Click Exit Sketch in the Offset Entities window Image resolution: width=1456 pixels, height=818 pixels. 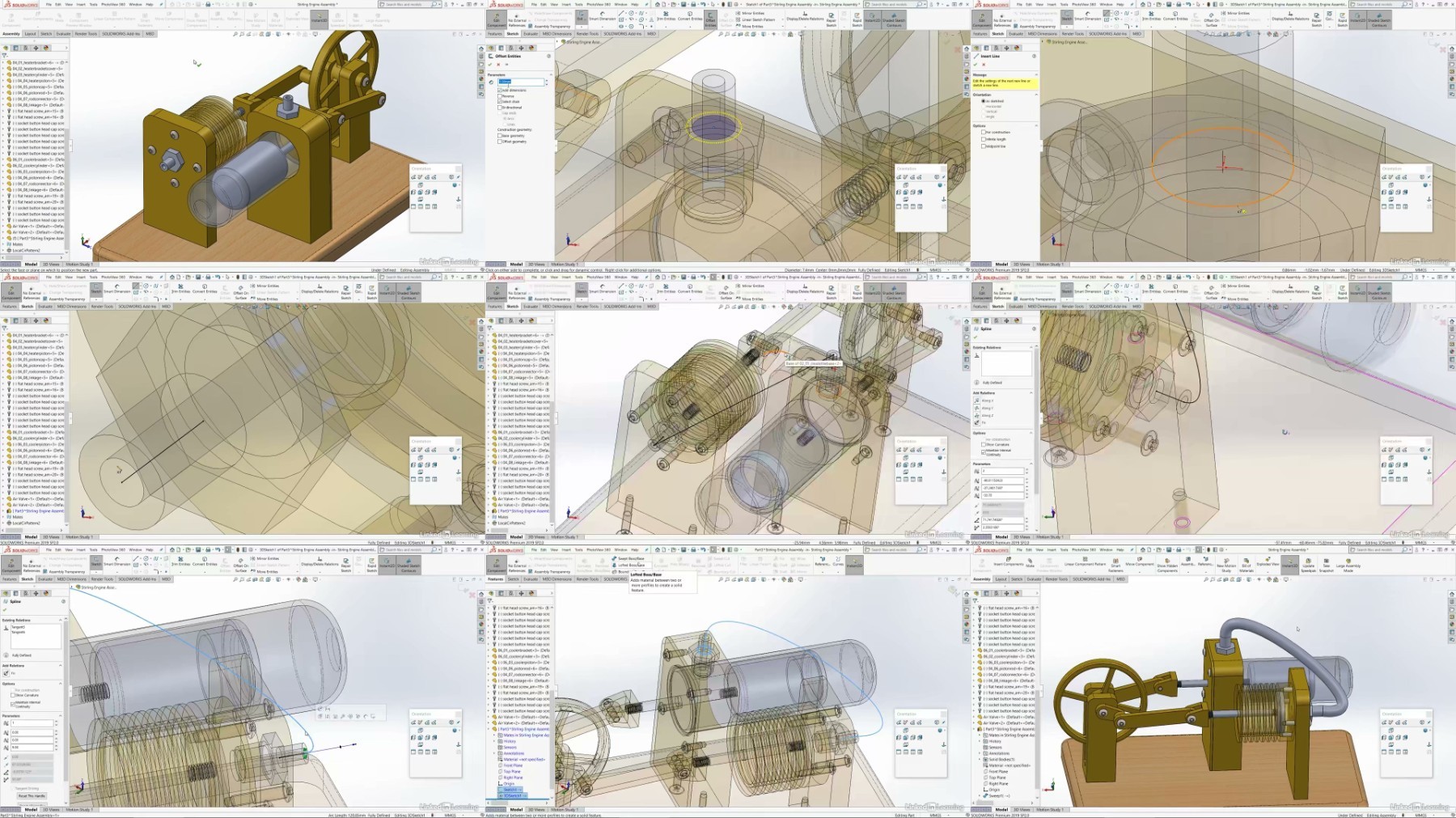click(x=581, y=19)
